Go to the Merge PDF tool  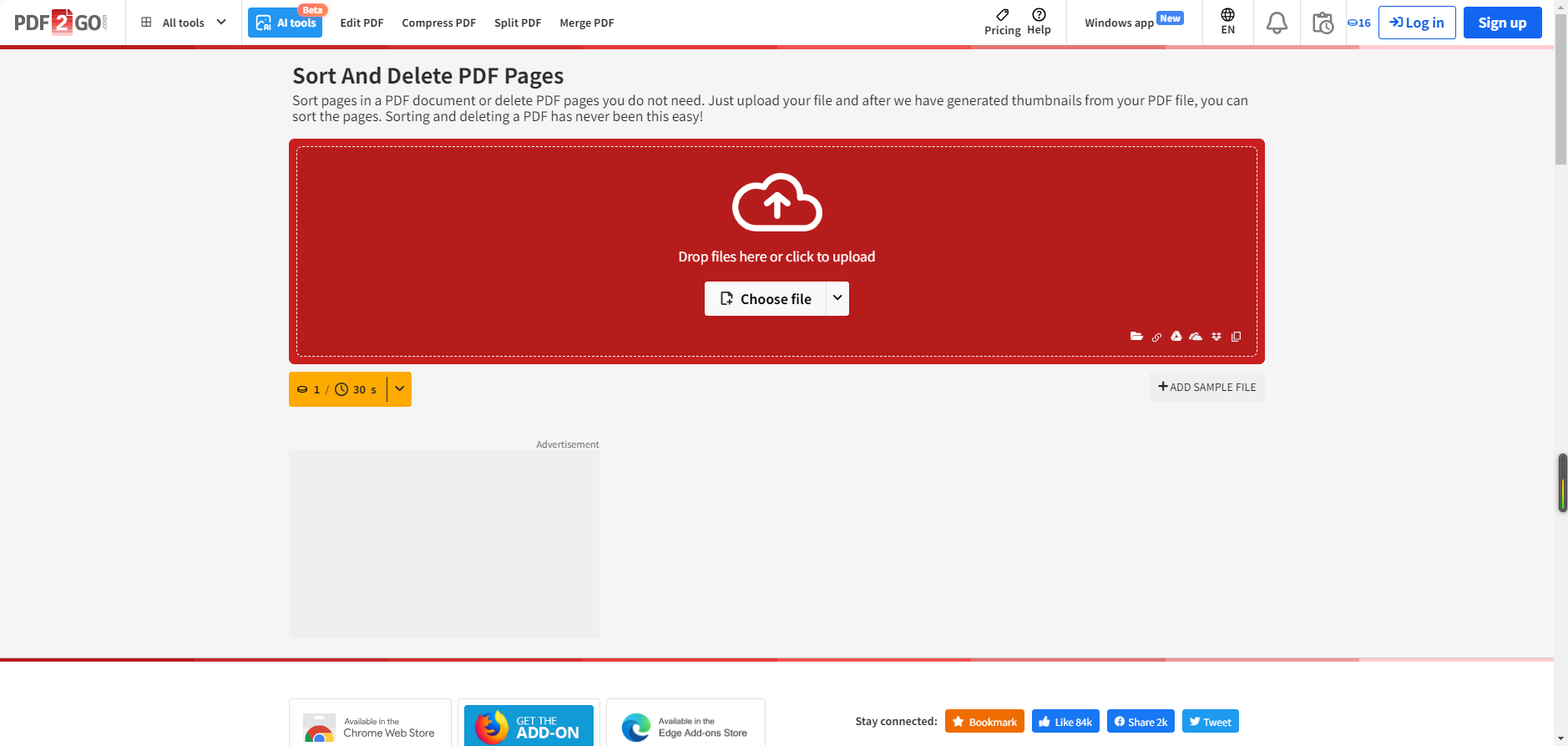(586, 23)
